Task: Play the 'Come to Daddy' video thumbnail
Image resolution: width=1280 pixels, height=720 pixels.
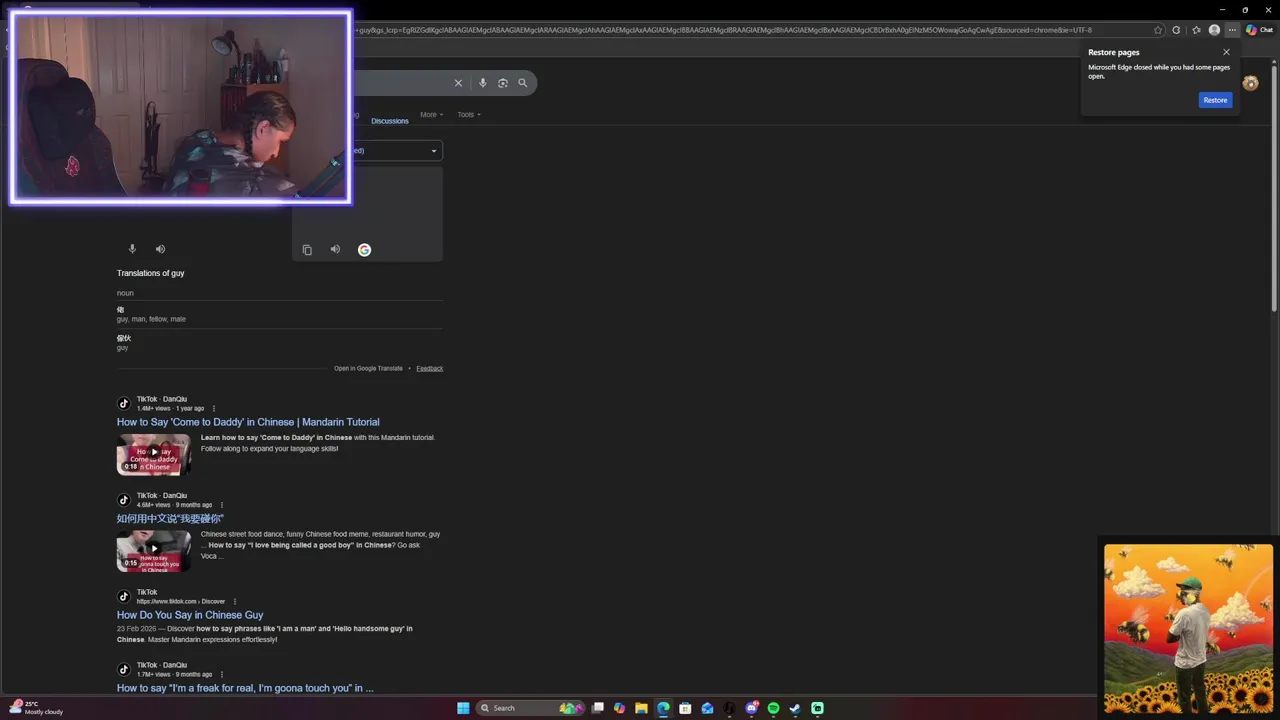Action: click(154, 454)
